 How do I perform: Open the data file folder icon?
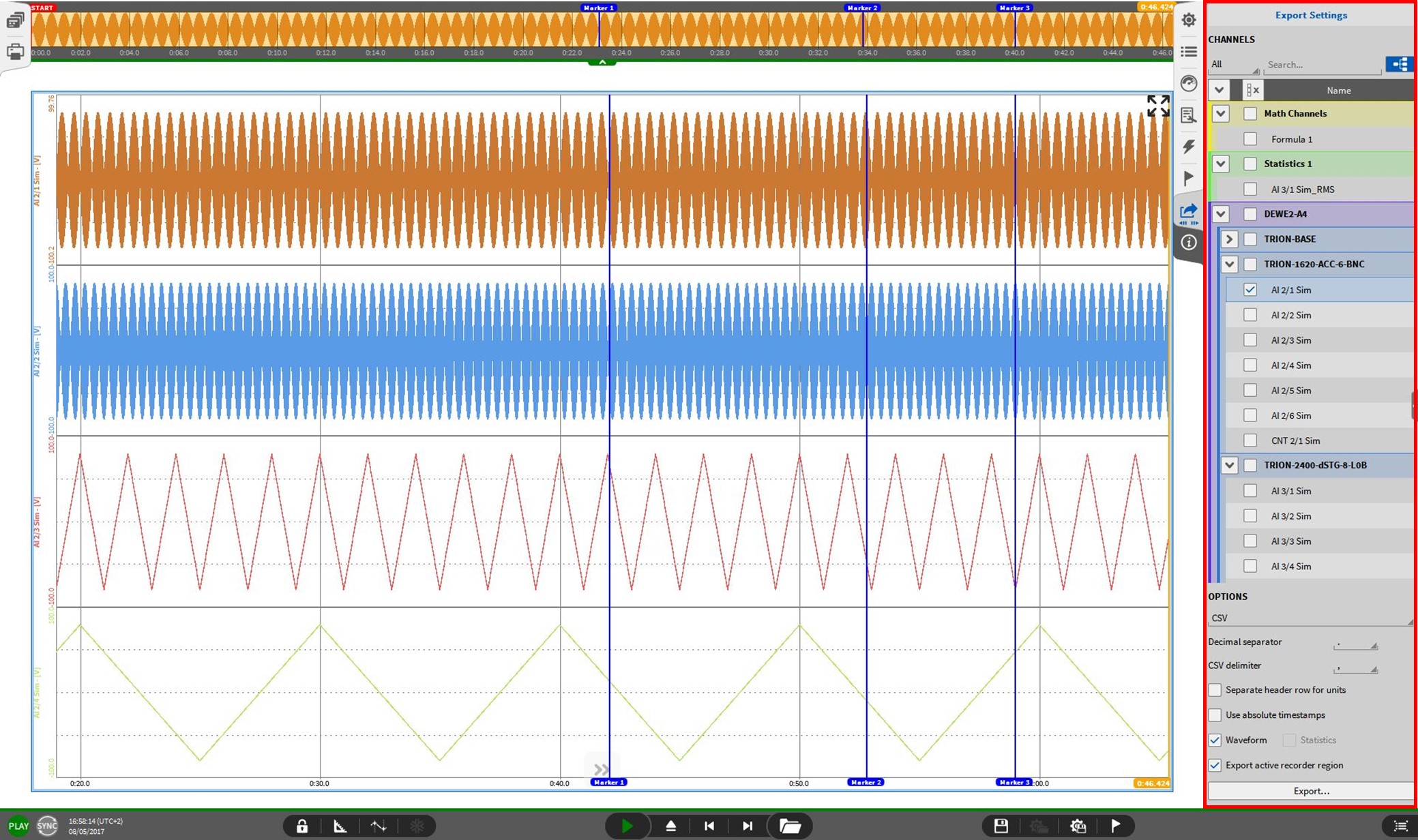(x=790, y=826)
